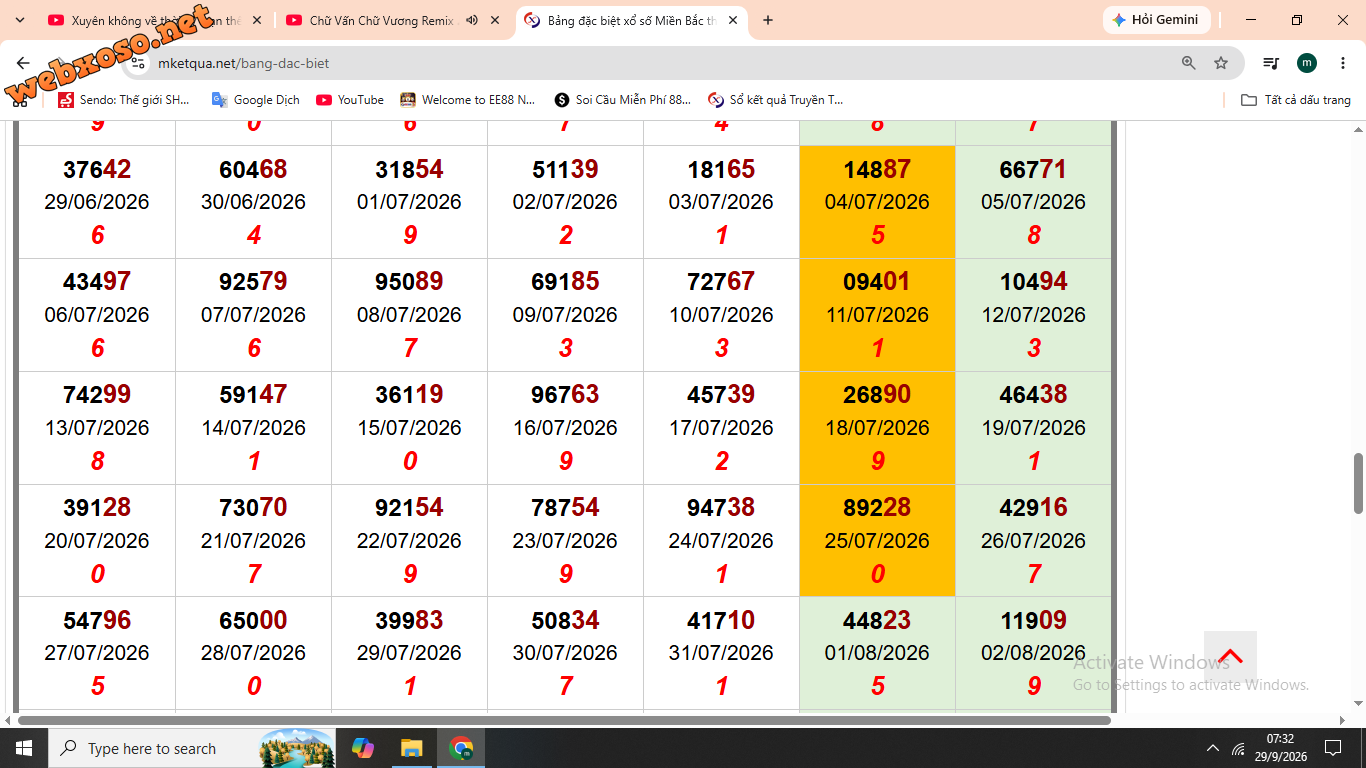Viewport: 1366px width, 768px height.
Task: Click the Type here to search box
Action: 194,748
